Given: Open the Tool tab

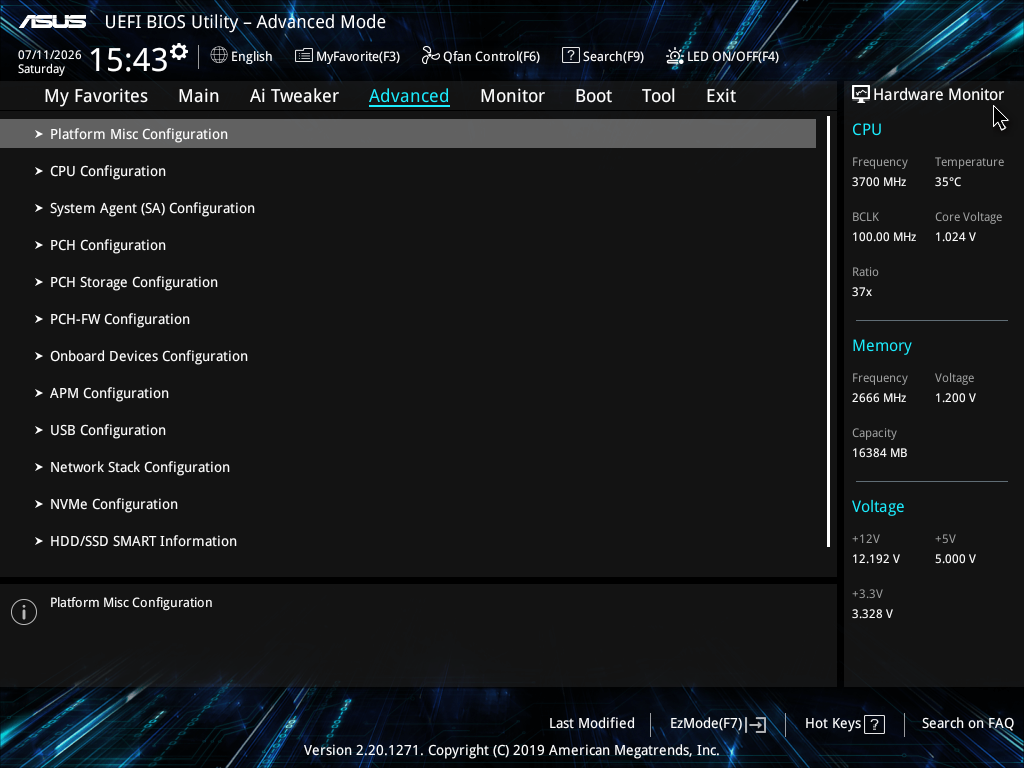Looking at the screenshot, I should (658, 96).
